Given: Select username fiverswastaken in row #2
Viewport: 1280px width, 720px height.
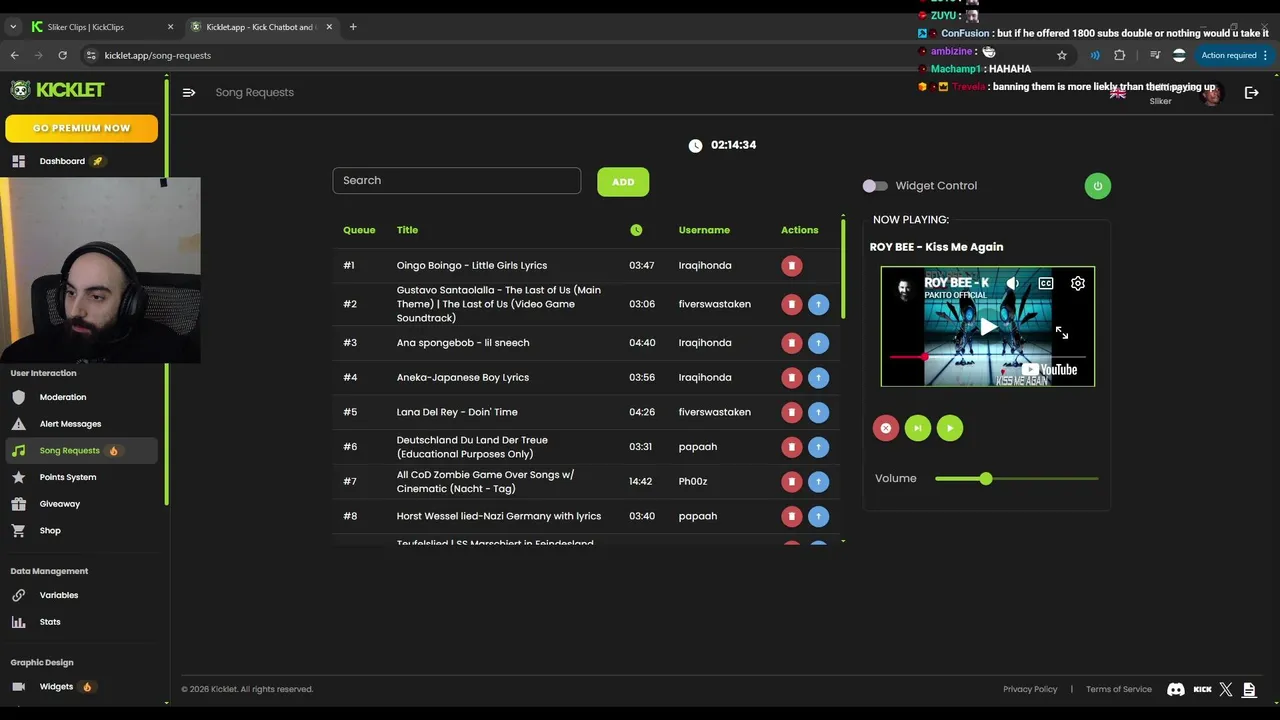Looking at the screenshot, I should click(x=714, y=304).
